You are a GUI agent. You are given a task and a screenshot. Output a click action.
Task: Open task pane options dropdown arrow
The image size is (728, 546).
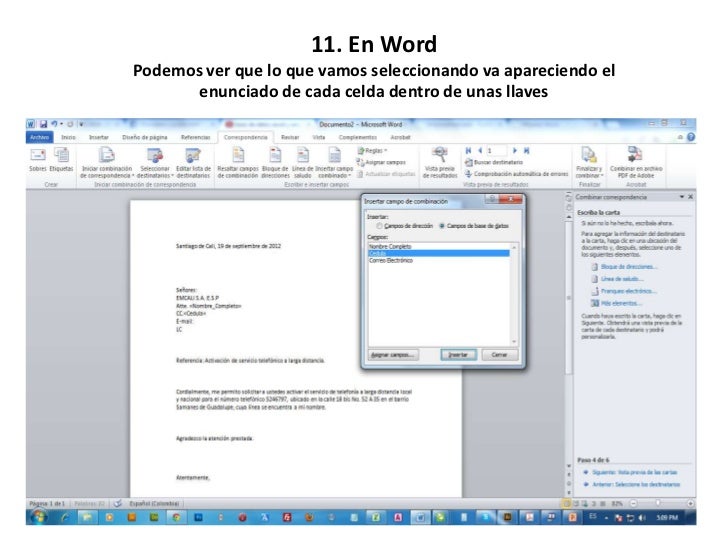pos(682,197)
